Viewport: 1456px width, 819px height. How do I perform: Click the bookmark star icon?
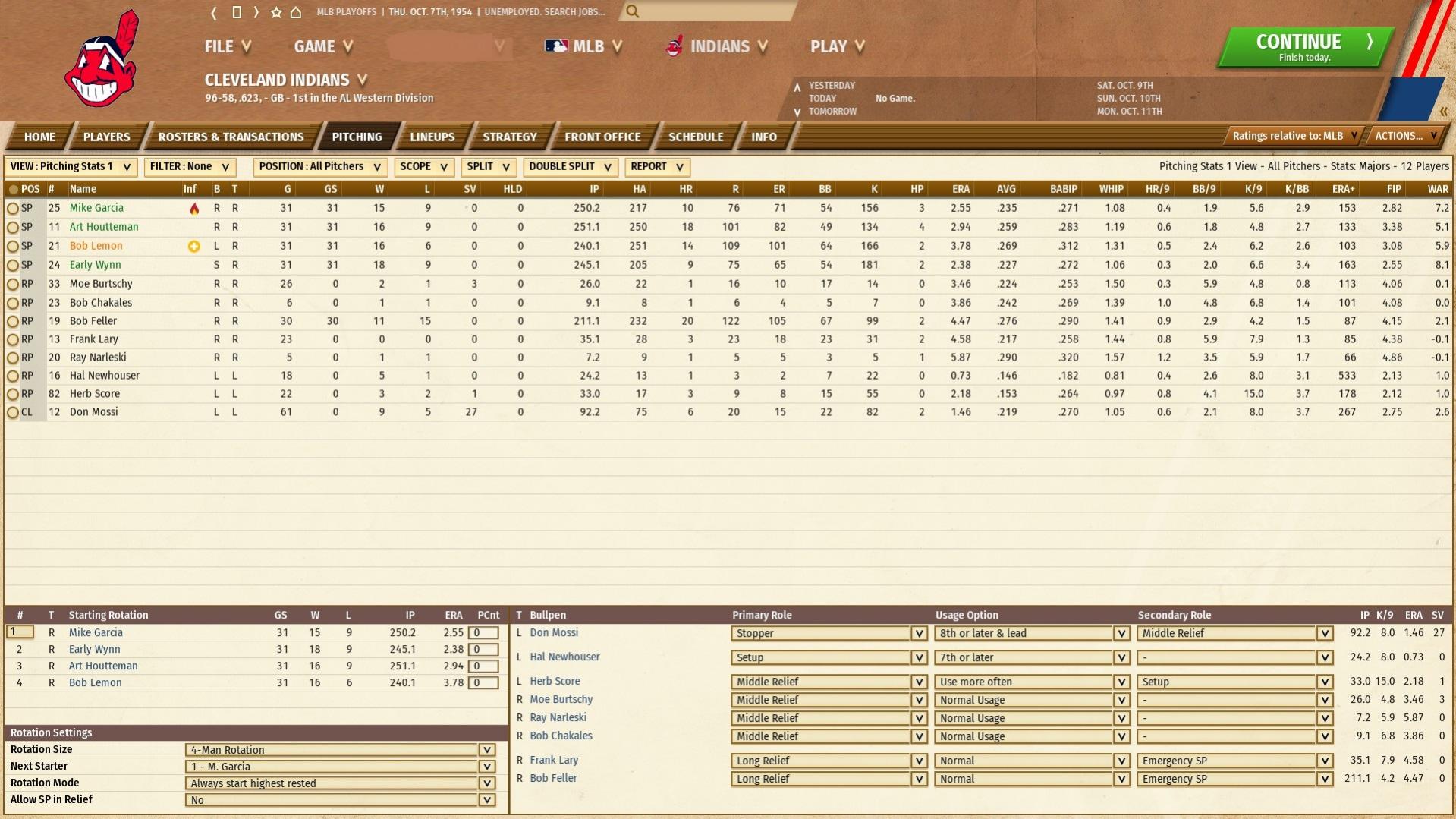coord(276,12)
